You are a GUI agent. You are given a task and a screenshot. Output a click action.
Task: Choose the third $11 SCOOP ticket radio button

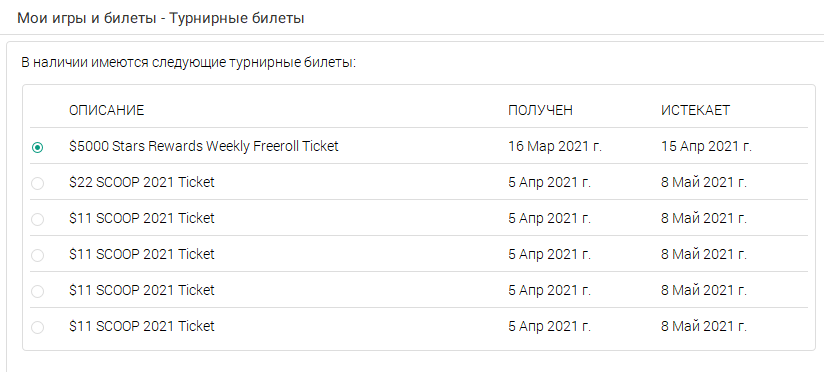(37, 291)
